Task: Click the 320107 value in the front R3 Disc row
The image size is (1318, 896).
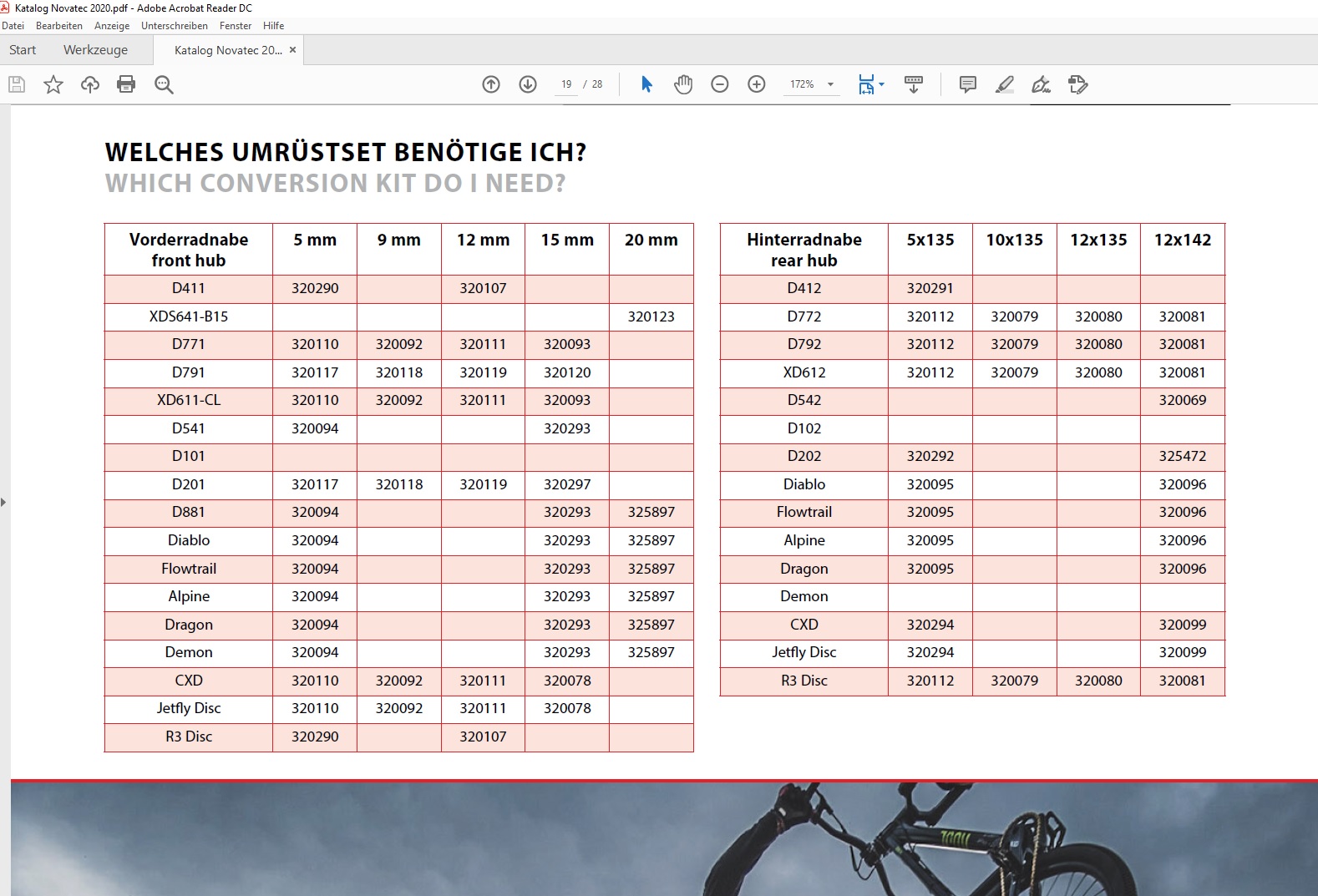Action: 483,737
